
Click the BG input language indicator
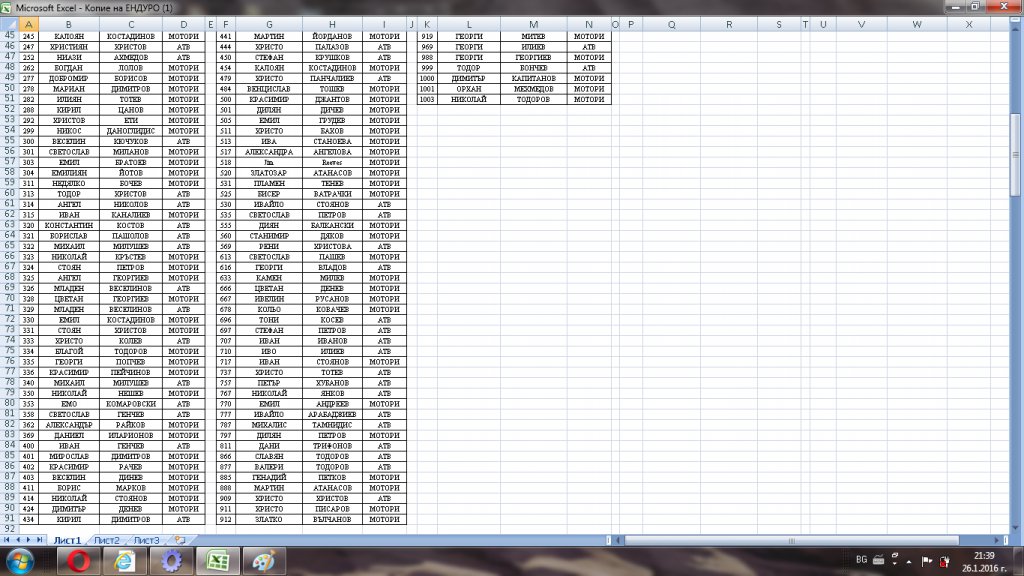[861, 560]
